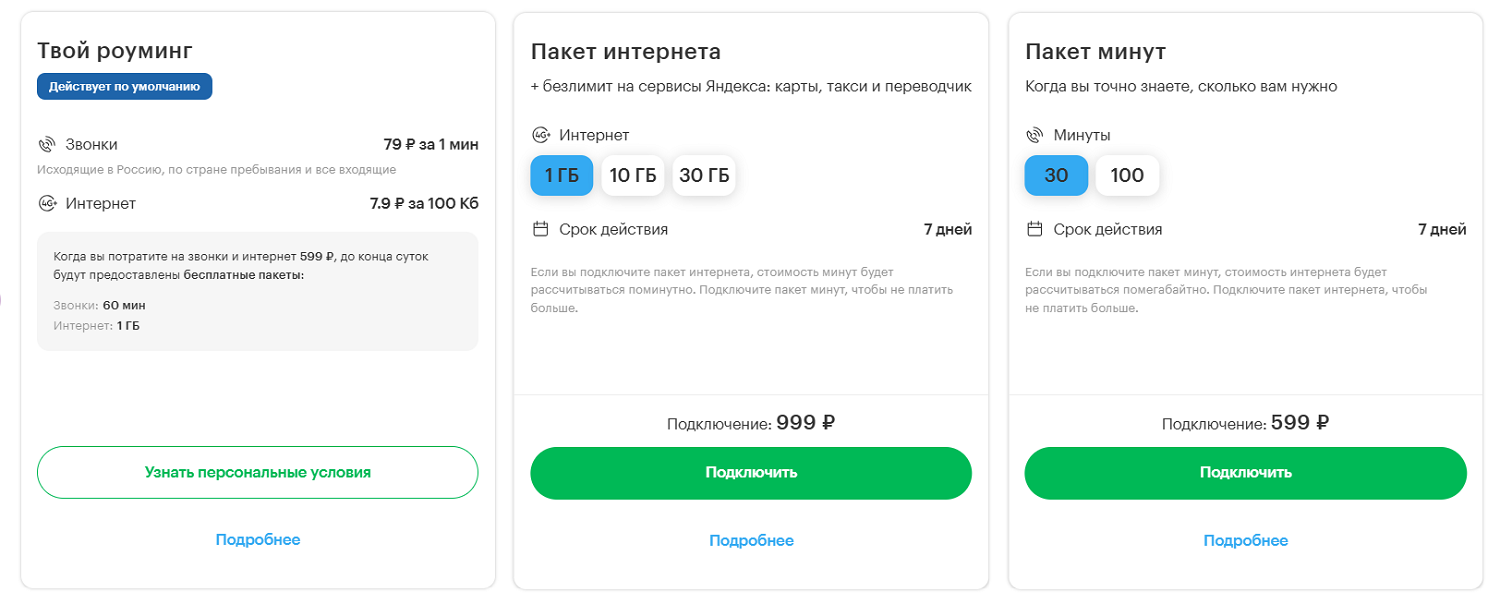Click calendar icon in minutes package card

coord(1035,230)
